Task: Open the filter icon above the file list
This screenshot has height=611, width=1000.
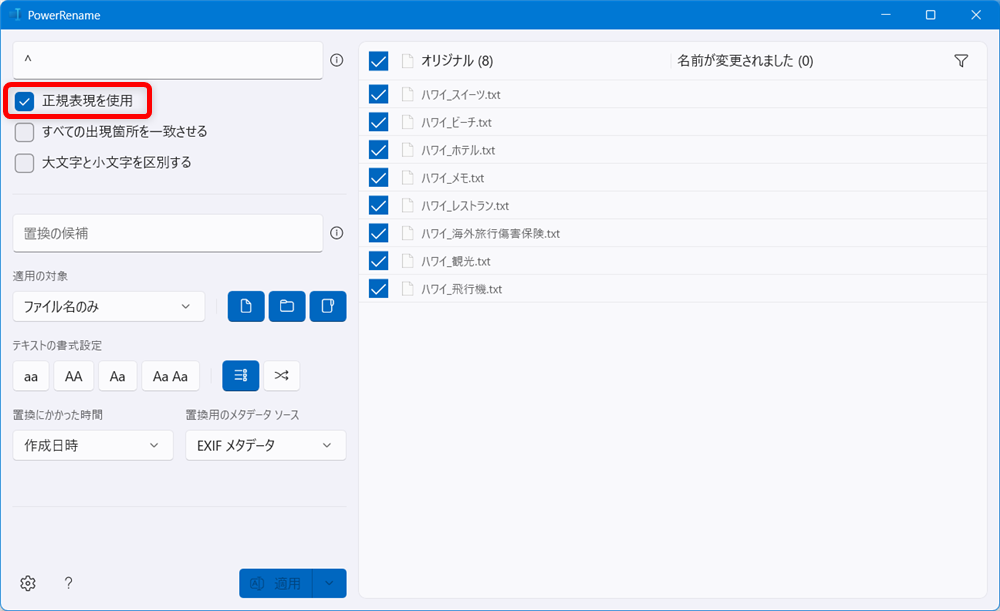Action: pyautogui.click(x=961, y=60)
